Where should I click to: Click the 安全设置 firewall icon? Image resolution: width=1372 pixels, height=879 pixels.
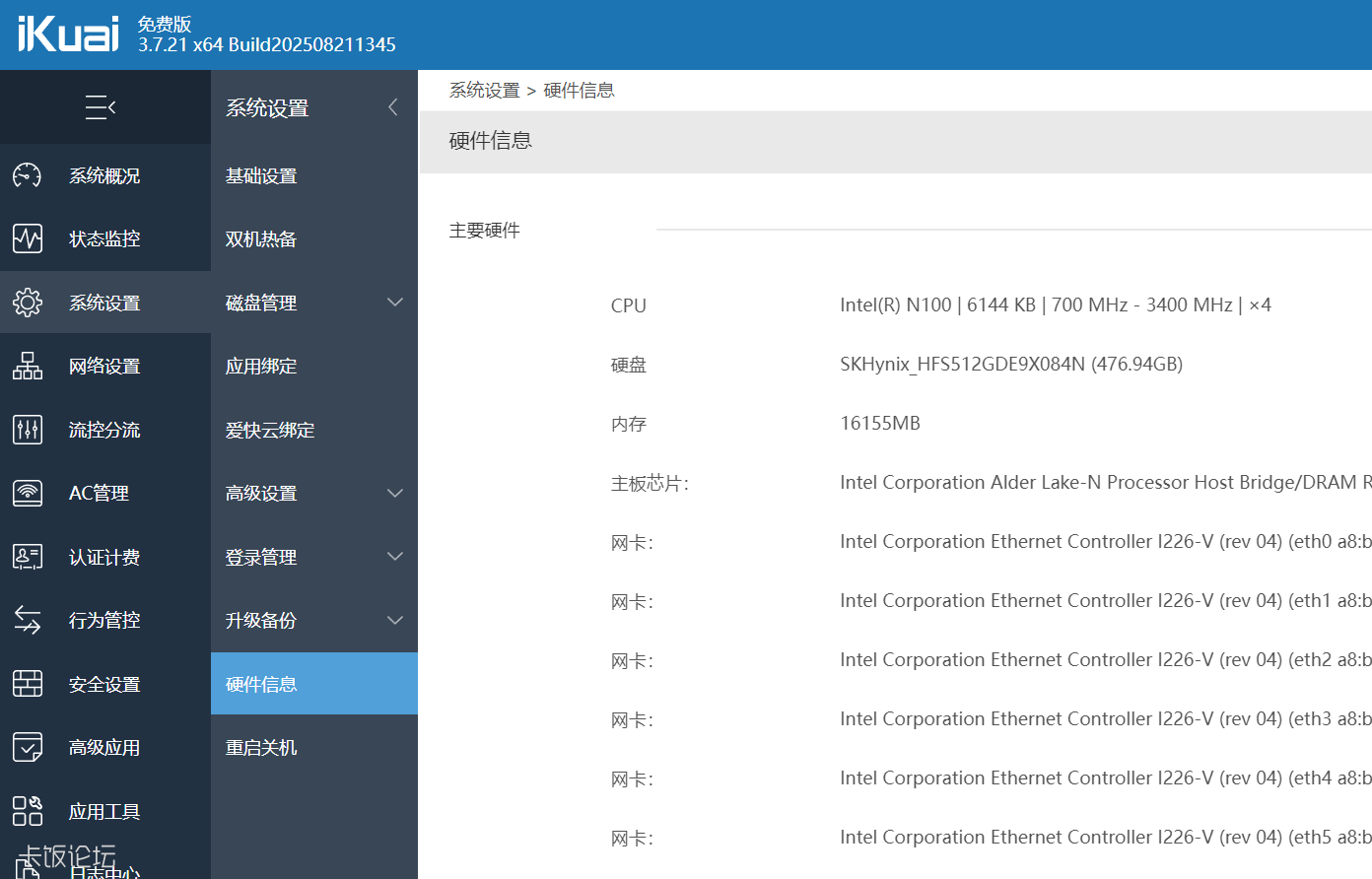point(28,684)
